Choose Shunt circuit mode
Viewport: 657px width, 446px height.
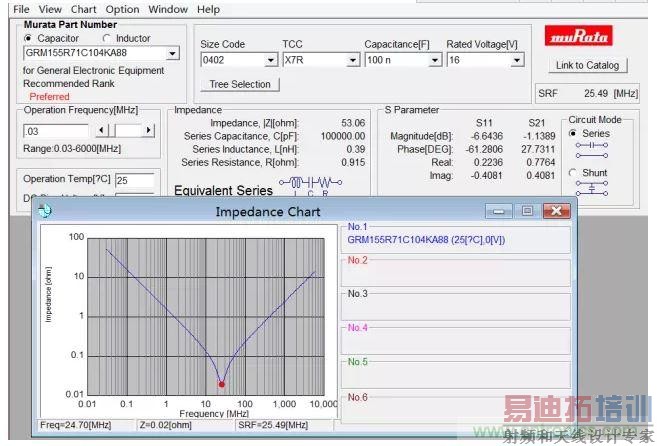point(573,173)
